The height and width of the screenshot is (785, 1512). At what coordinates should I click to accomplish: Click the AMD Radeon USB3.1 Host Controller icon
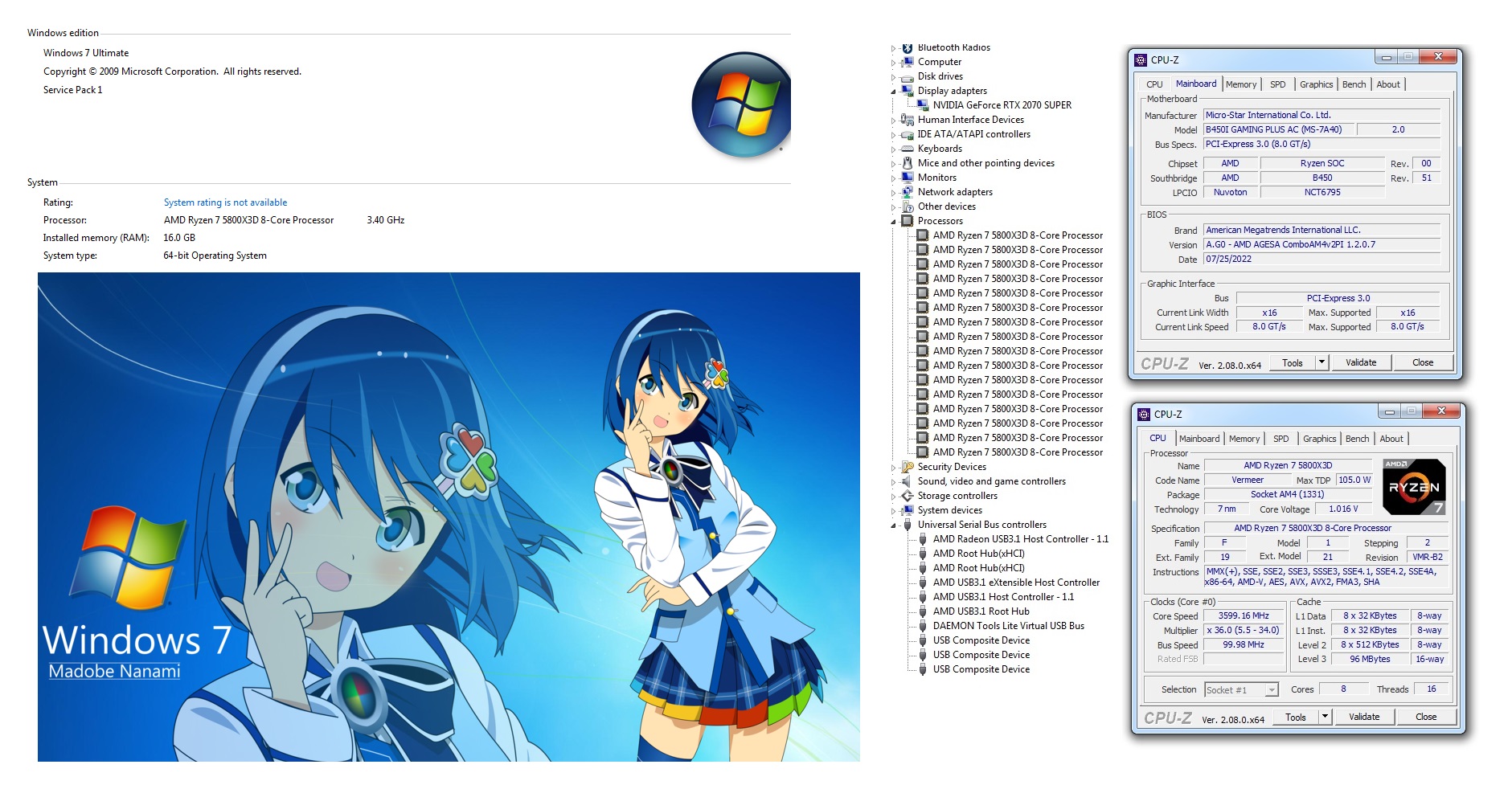pos(923,539)
